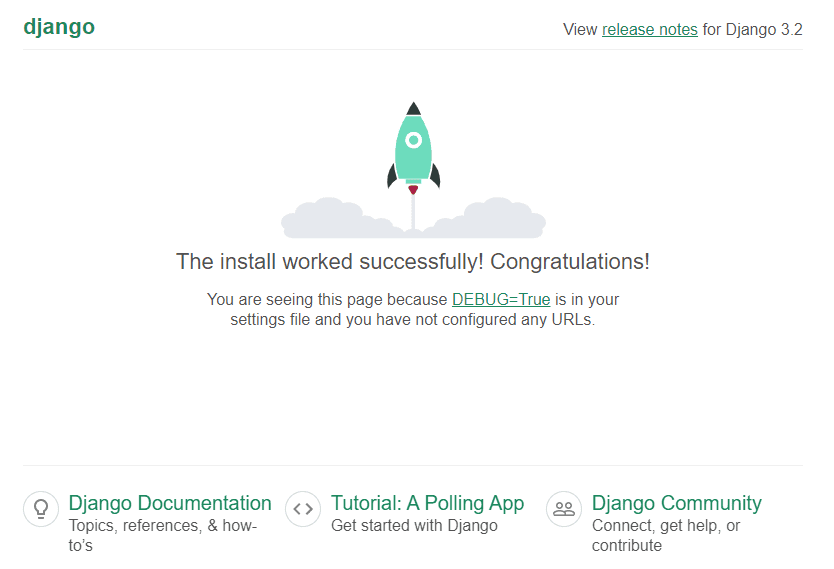Select the "Get started with Django" subtitle
834x569 pixels.
414,526
